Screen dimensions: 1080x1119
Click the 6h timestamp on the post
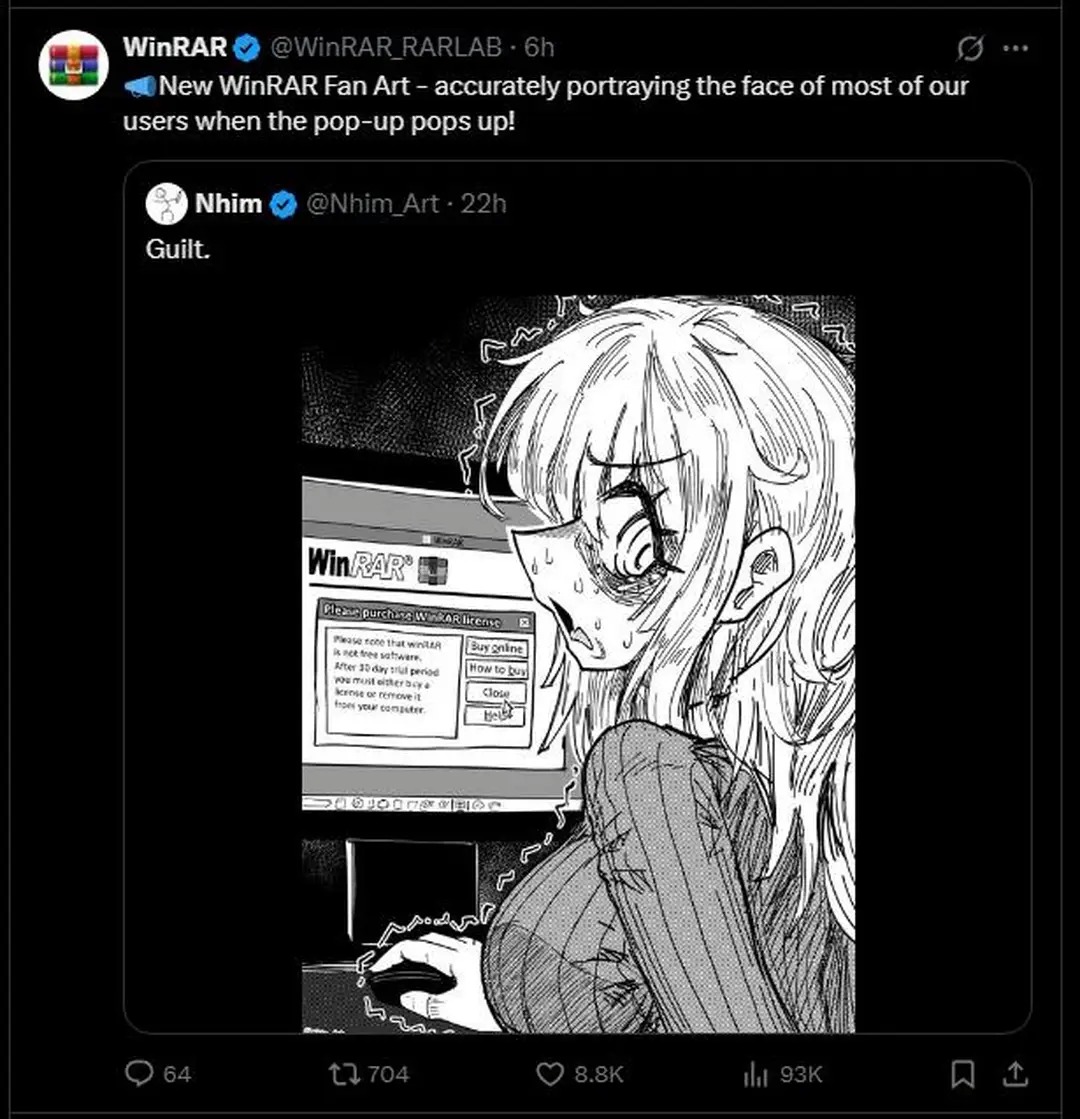tap(539, 47)
